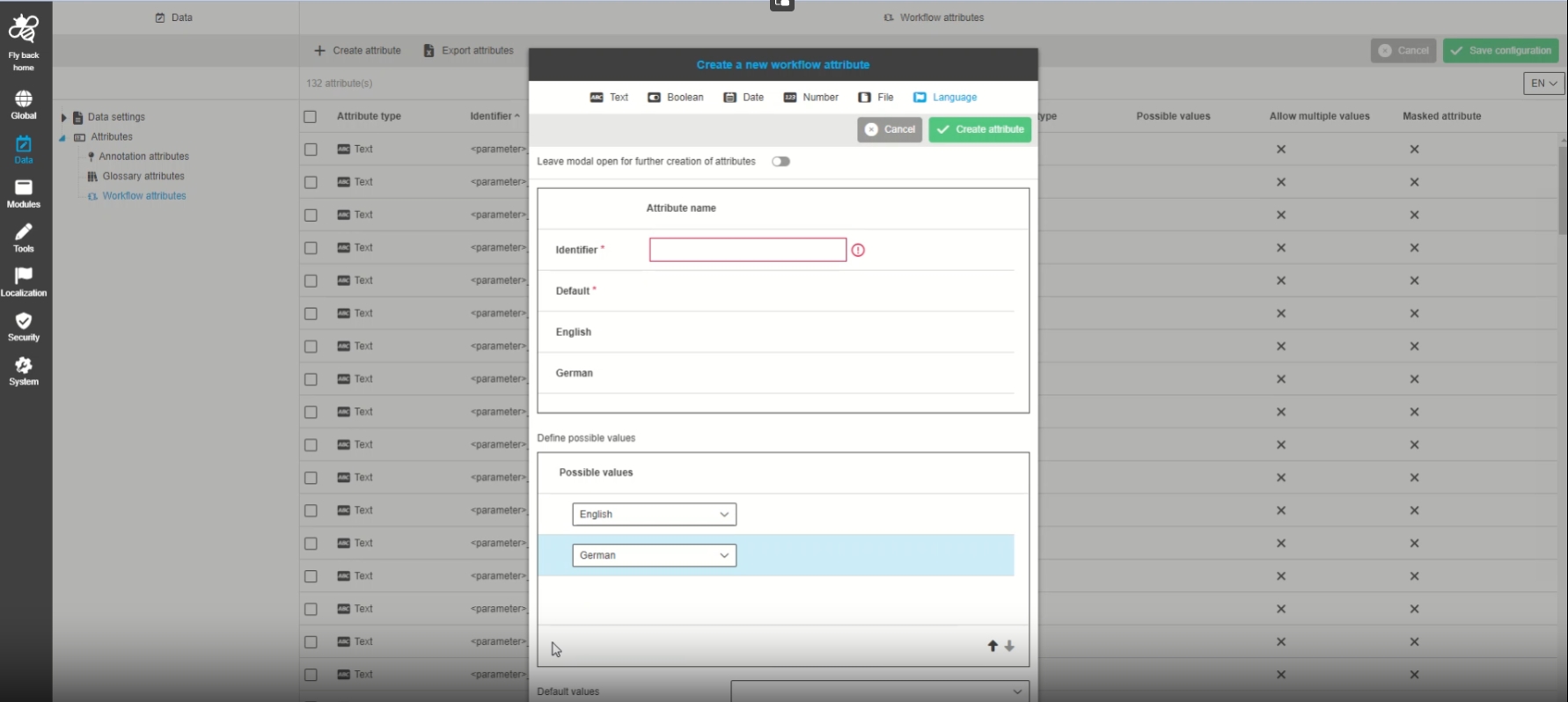Select the Date attribute type tab
This screenshot has height=702, width=1568.
pos(744,98)
